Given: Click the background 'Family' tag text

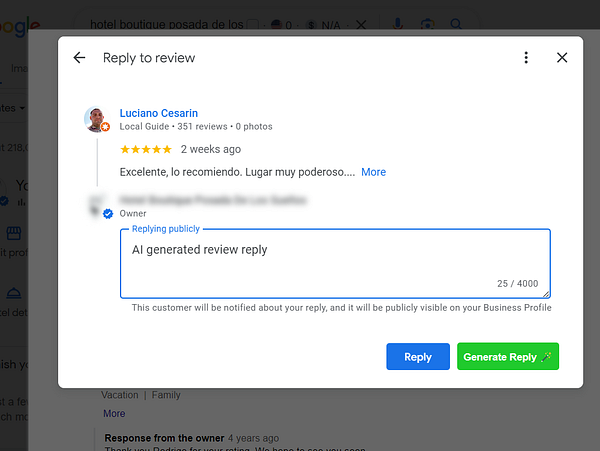Looking at the screenshot, I should tap(166, 395).
